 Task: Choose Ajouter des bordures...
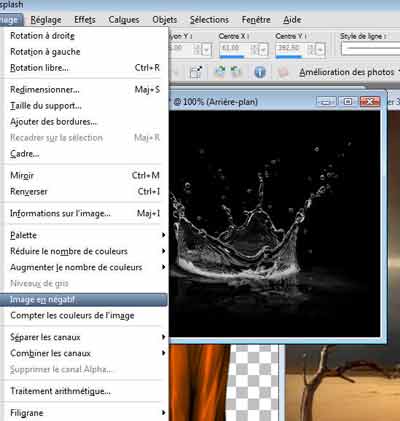(84, 122)
